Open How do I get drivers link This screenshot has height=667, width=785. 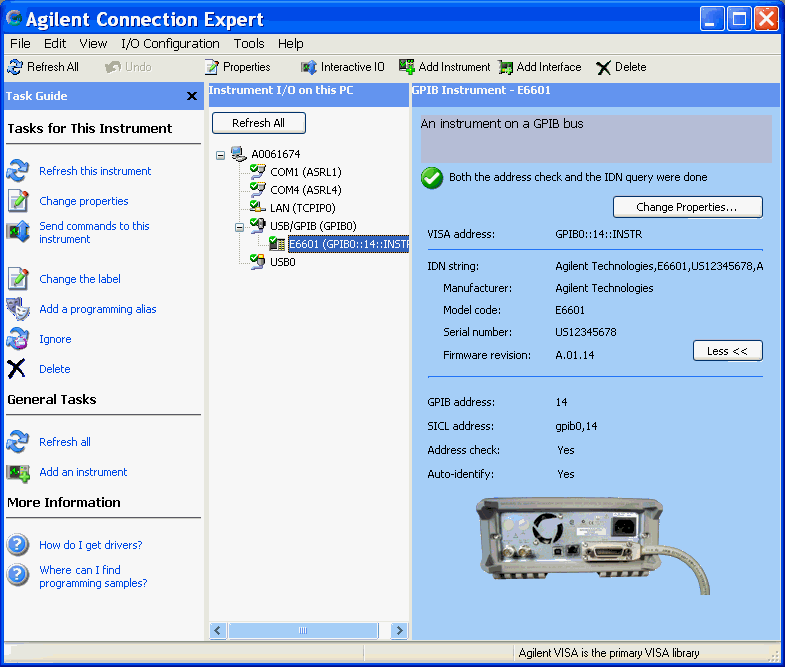[91, 545]
